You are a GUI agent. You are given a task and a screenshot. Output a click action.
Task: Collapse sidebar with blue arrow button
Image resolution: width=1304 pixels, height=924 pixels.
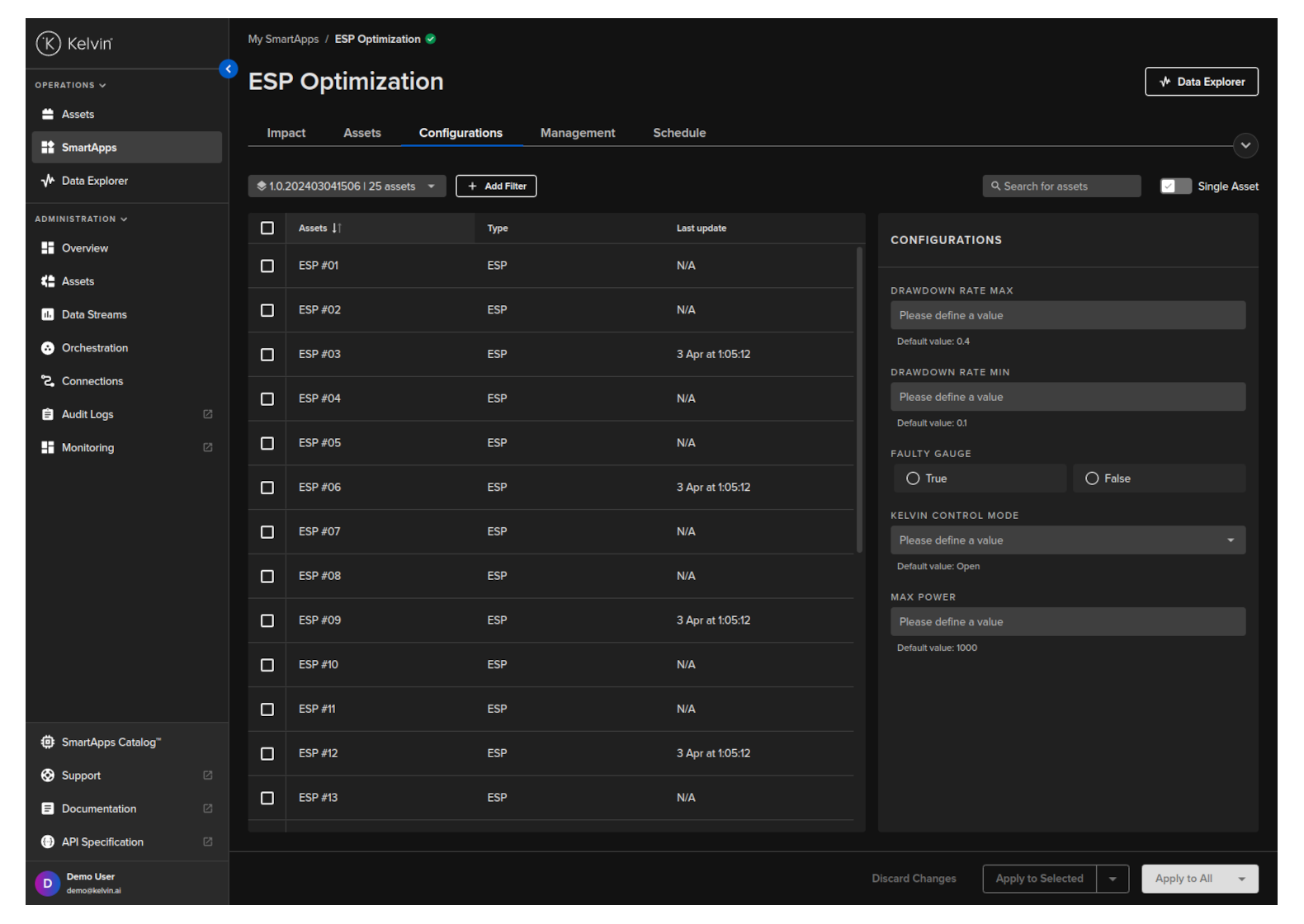click(x=229, y=69)
